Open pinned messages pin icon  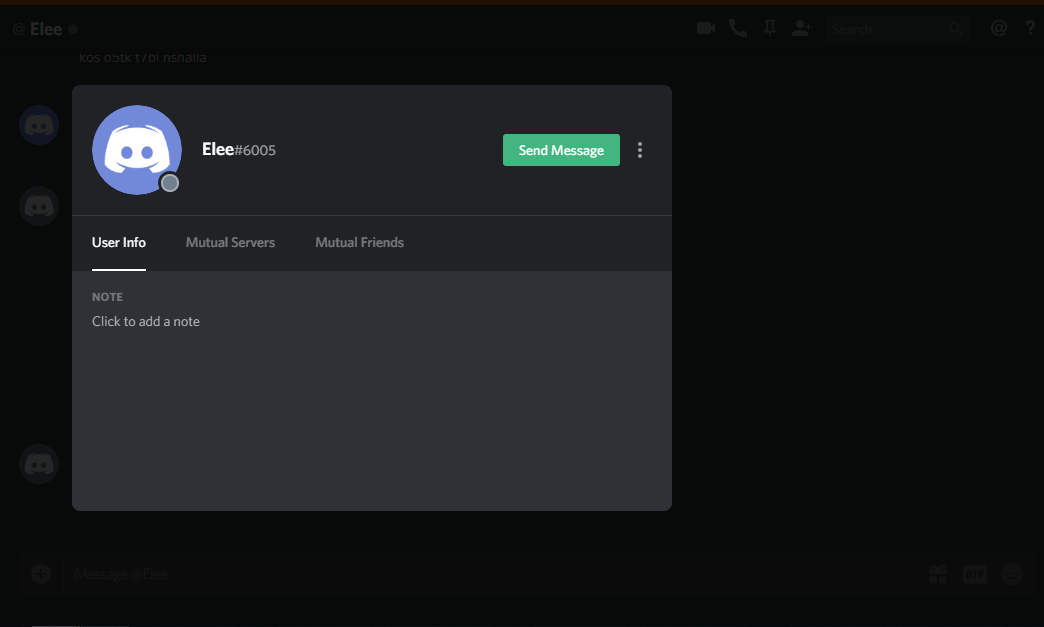point(770,28)
